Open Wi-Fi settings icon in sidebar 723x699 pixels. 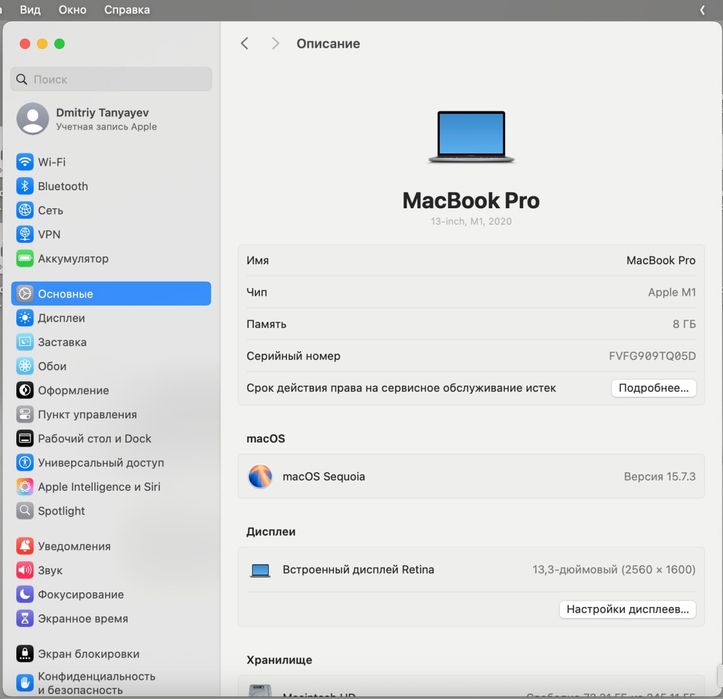tap(24, 162)
